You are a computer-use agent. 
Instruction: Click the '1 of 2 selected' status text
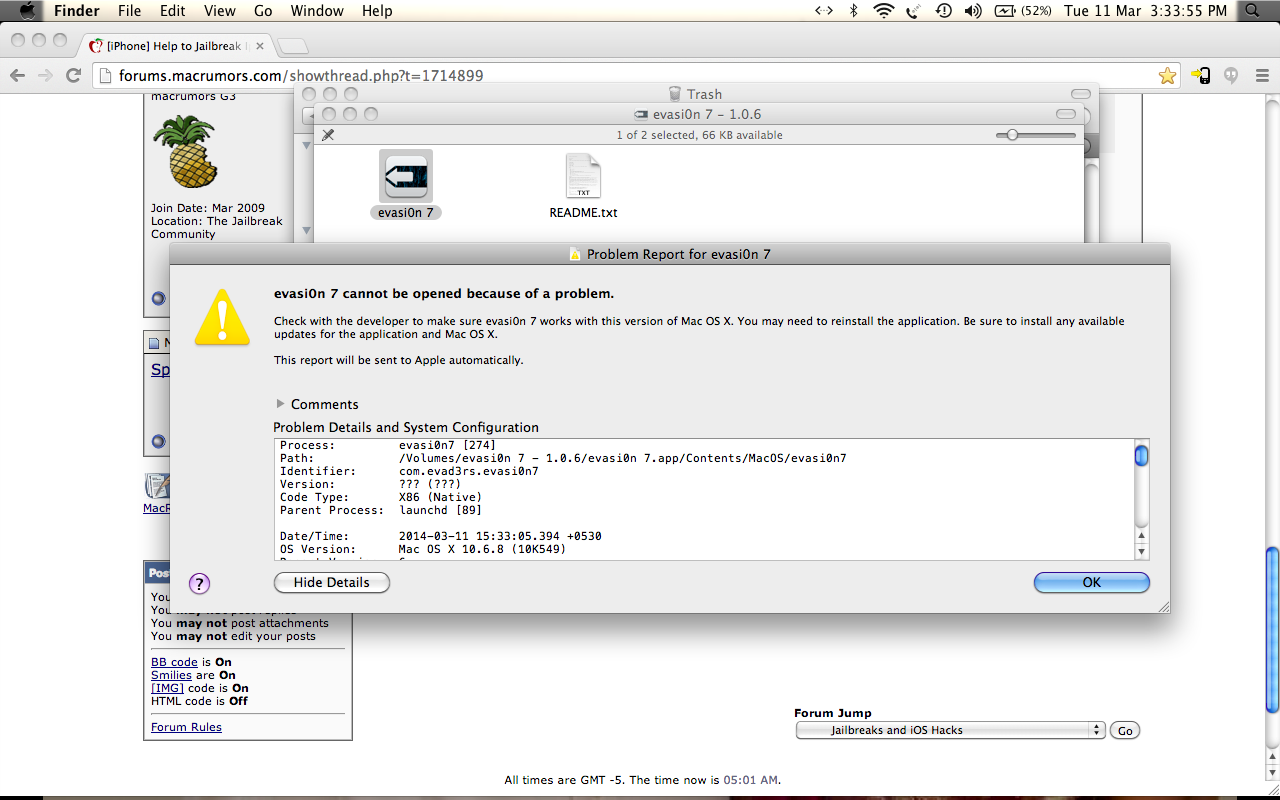(699, 135)
